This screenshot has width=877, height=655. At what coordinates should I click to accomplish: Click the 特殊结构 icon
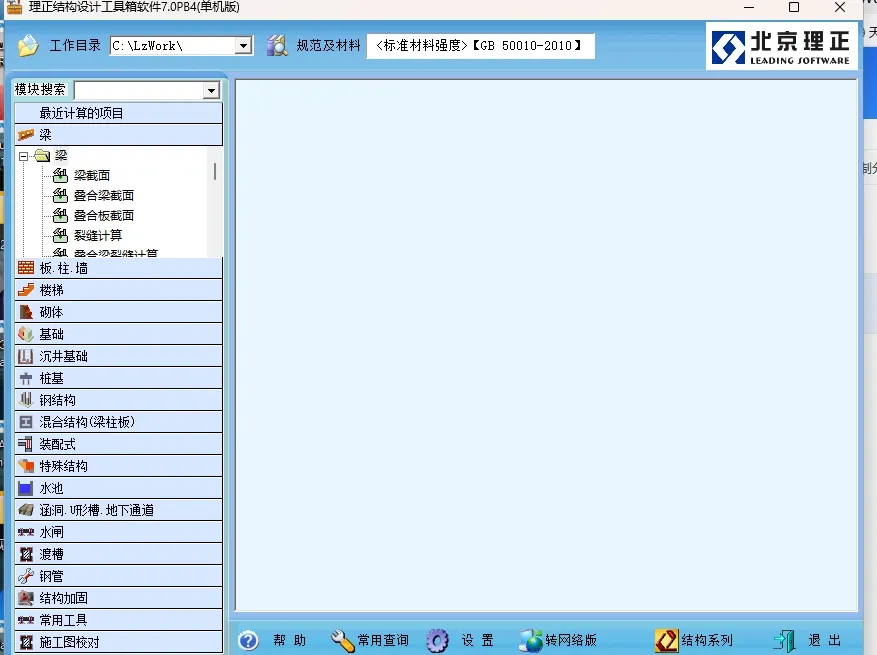[x=26, y=466]
